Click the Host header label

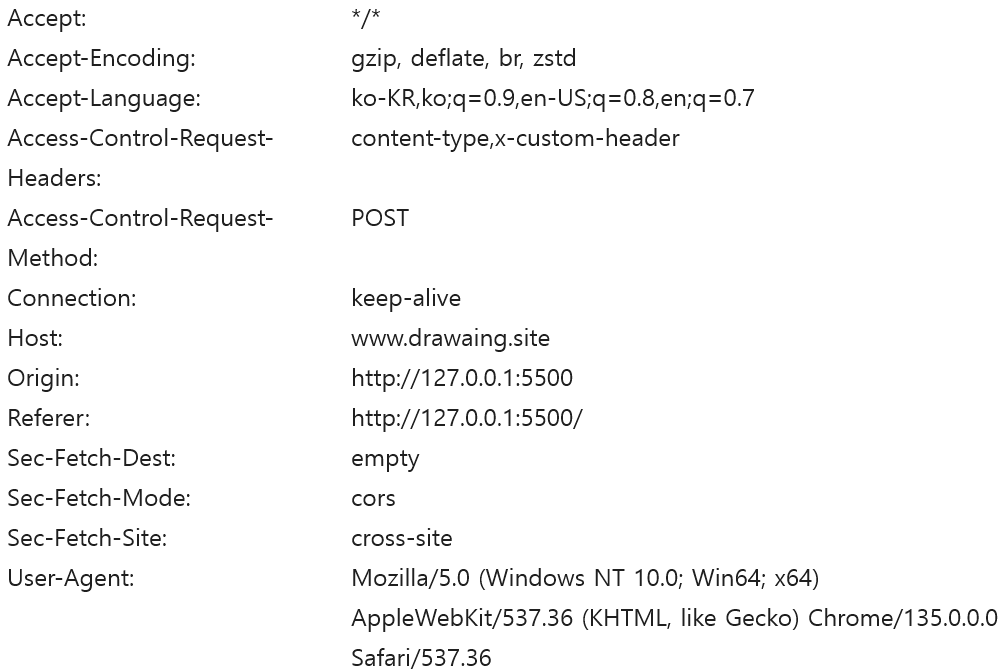click(35, 338)
